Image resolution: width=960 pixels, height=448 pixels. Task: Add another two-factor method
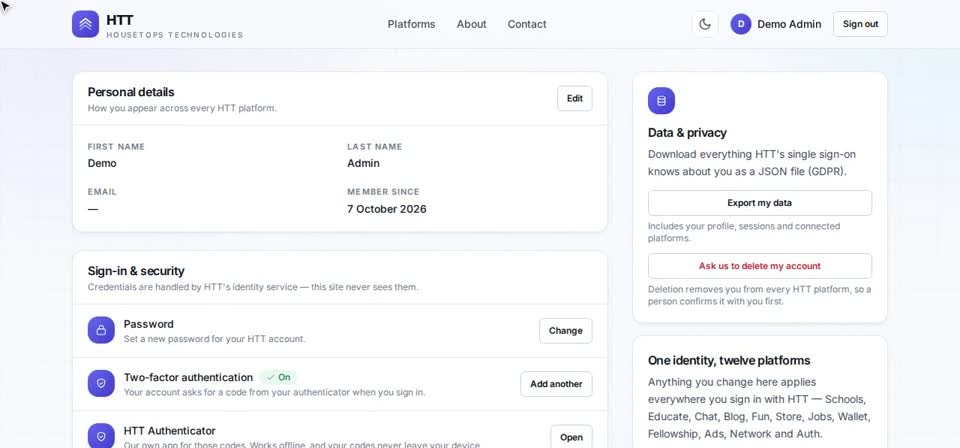pyautogui.click(x=556, y=384)
